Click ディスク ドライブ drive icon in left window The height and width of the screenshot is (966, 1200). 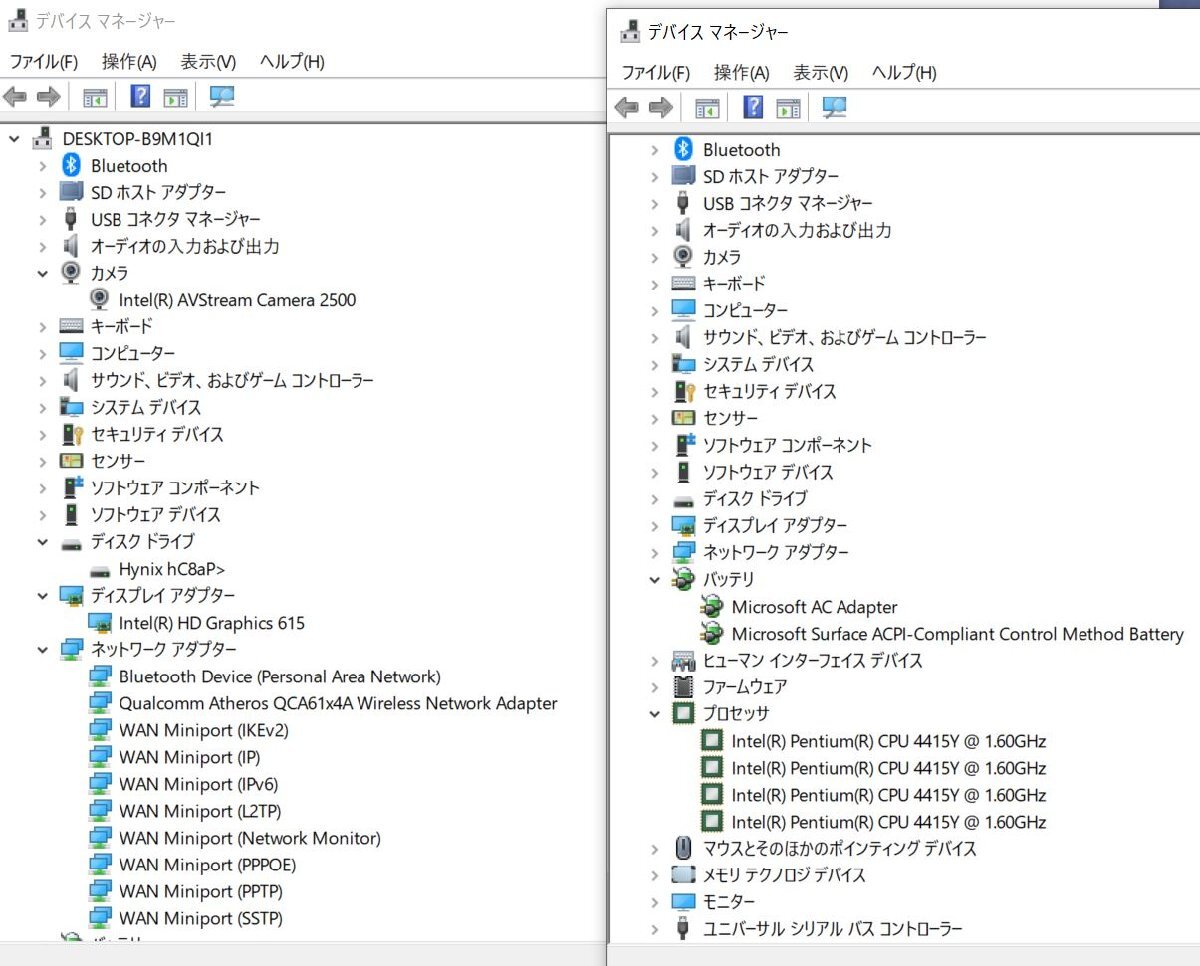click(x=71, y=543)
